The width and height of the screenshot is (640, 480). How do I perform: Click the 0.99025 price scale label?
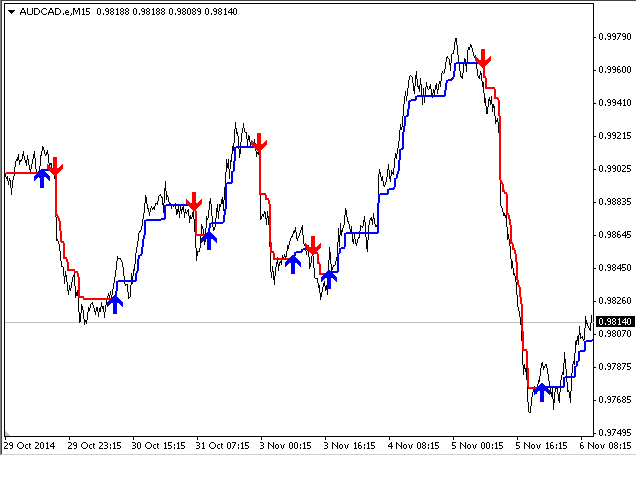(x=615, y=169)
